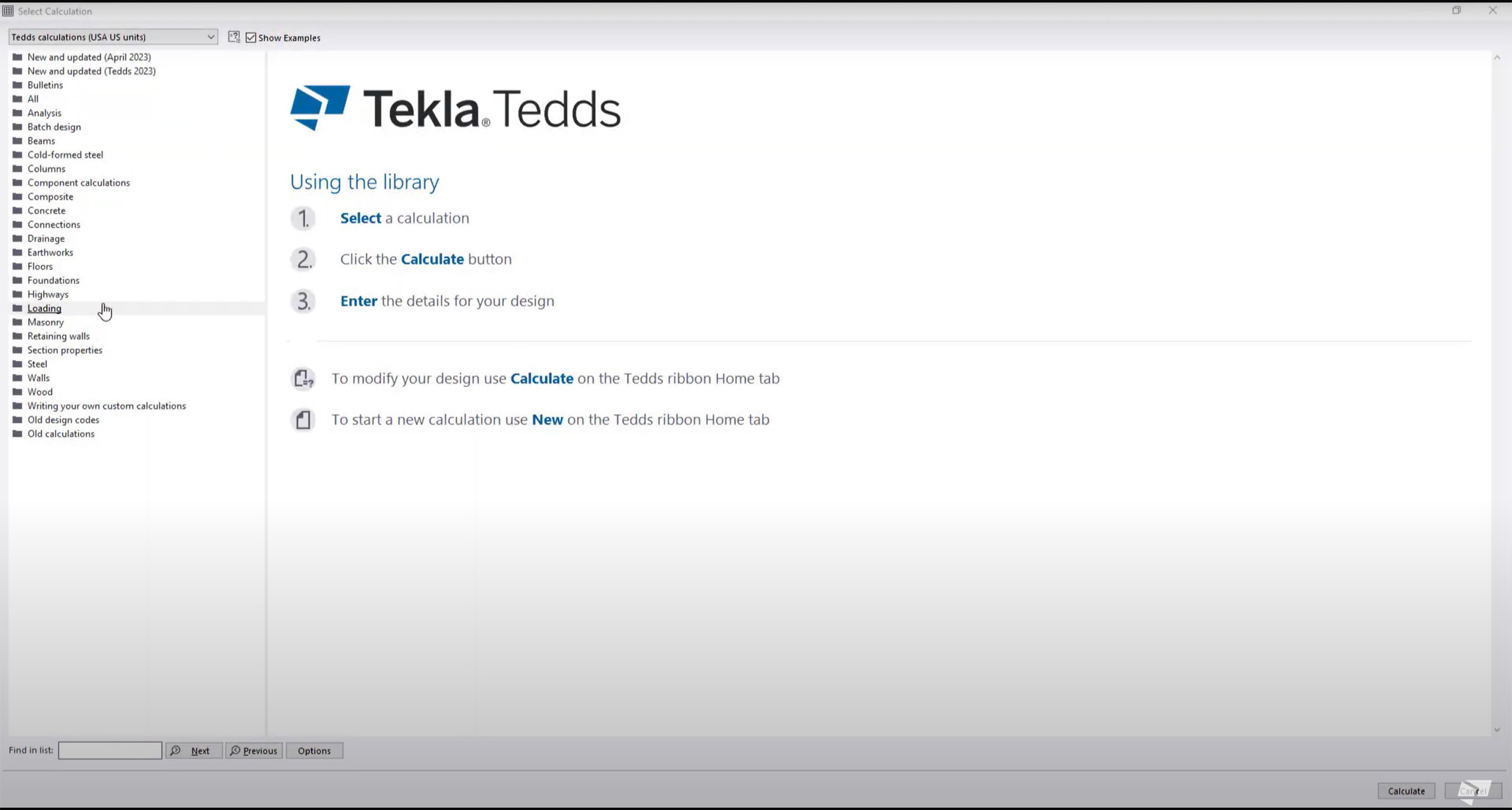
Task: Open the Options dialog
Action: click(x=314, y=750)
